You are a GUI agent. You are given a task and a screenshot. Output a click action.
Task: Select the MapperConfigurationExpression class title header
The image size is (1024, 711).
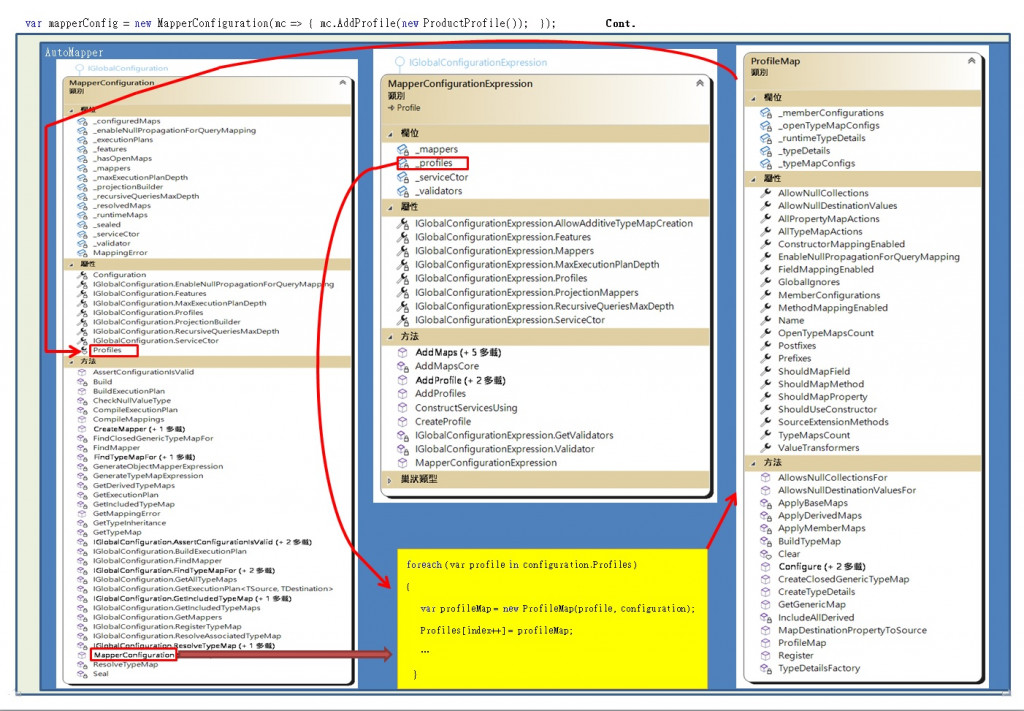click(x=460, y=84)
